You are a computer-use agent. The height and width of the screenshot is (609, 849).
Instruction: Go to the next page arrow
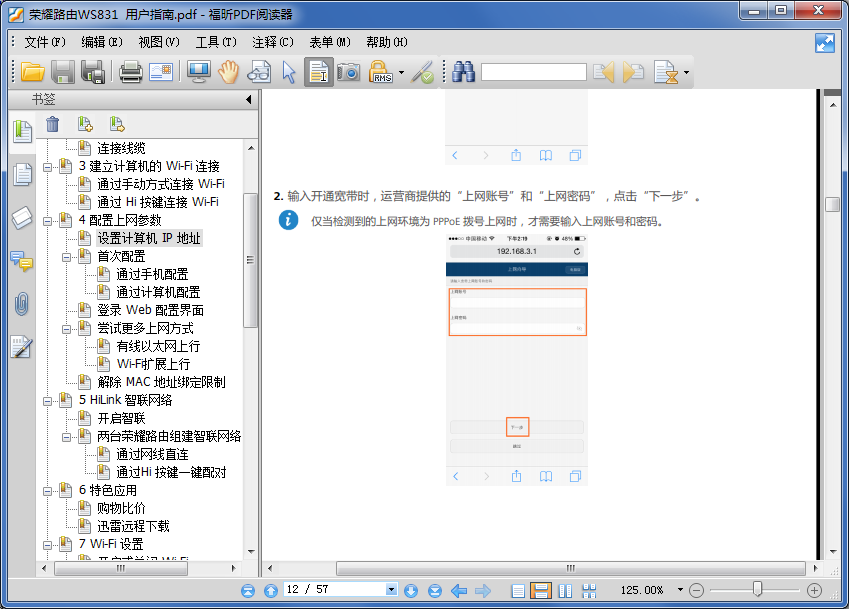pos(410,590)
